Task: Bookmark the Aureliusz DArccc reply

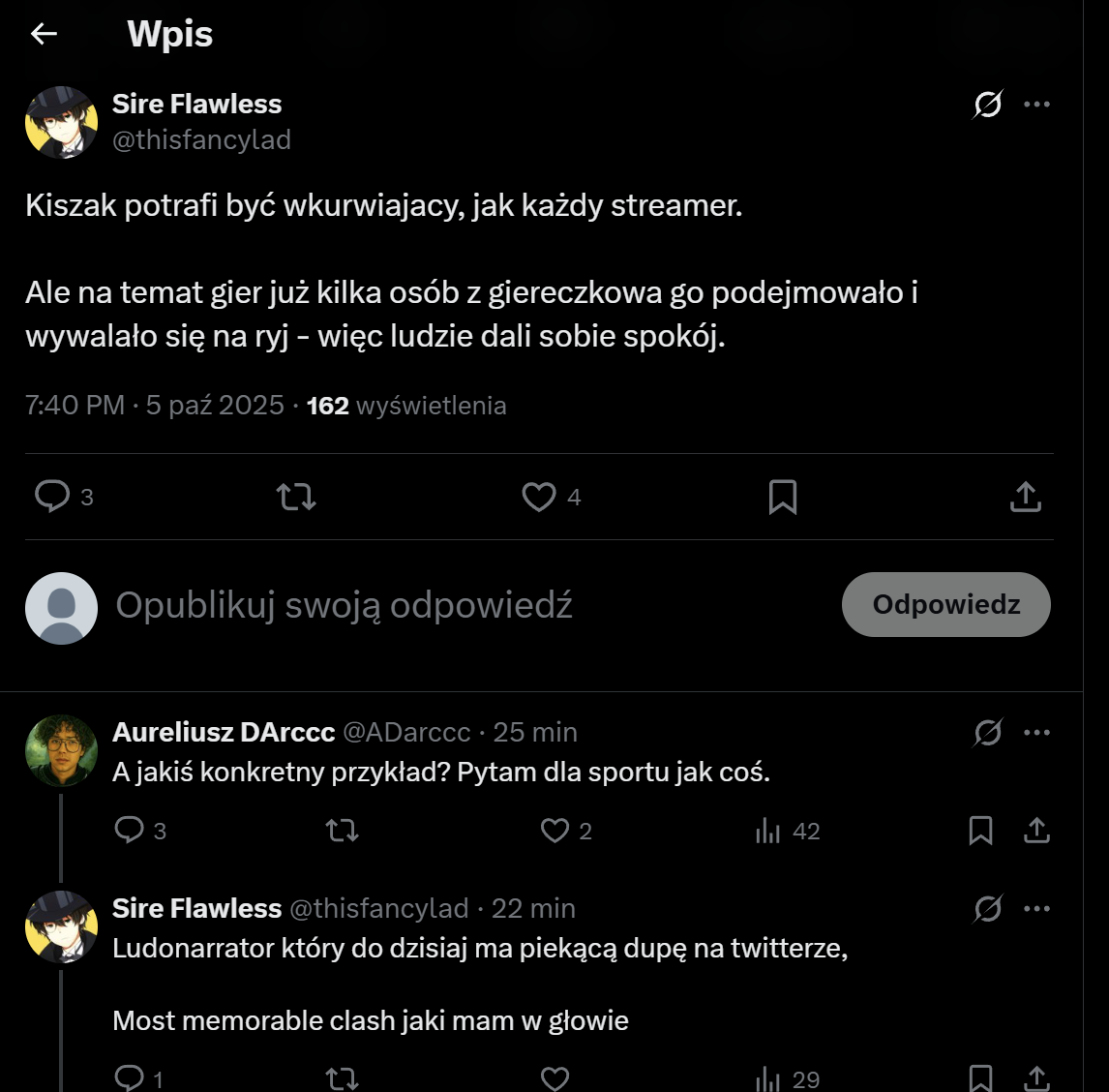Action: 980,831
